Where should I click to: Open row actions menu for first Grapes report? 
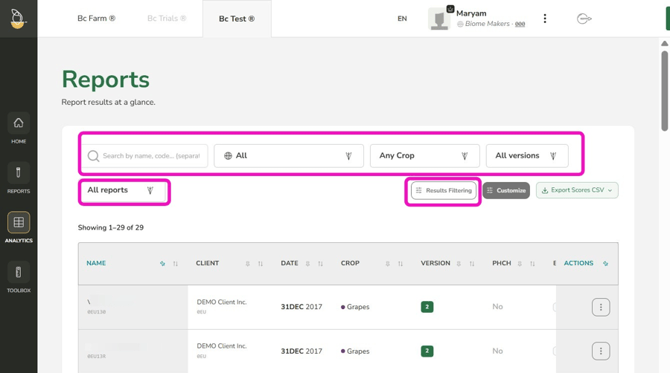point(600,307)
